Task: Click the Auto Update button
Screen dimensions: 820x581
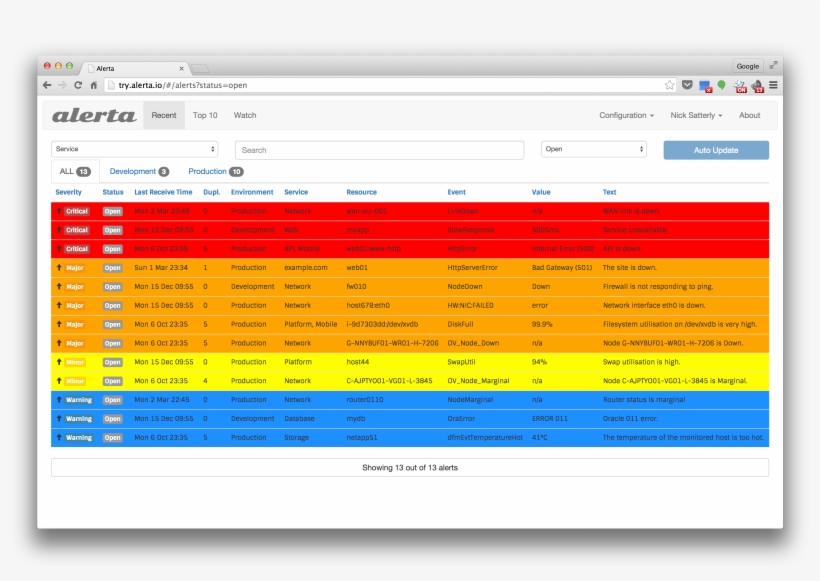Action: pos(715,148)
